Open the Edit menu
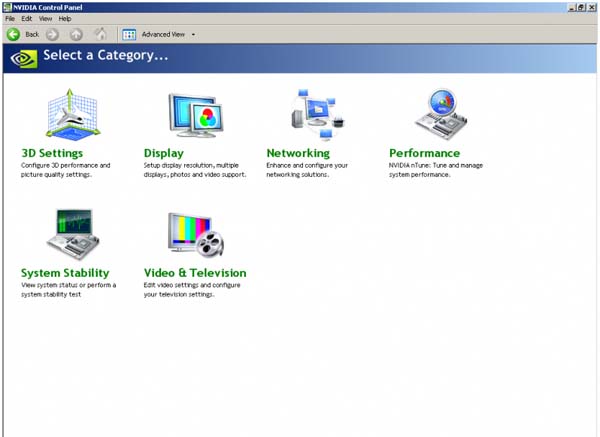The width and height of the screenshot is (600, 437). 26,19
